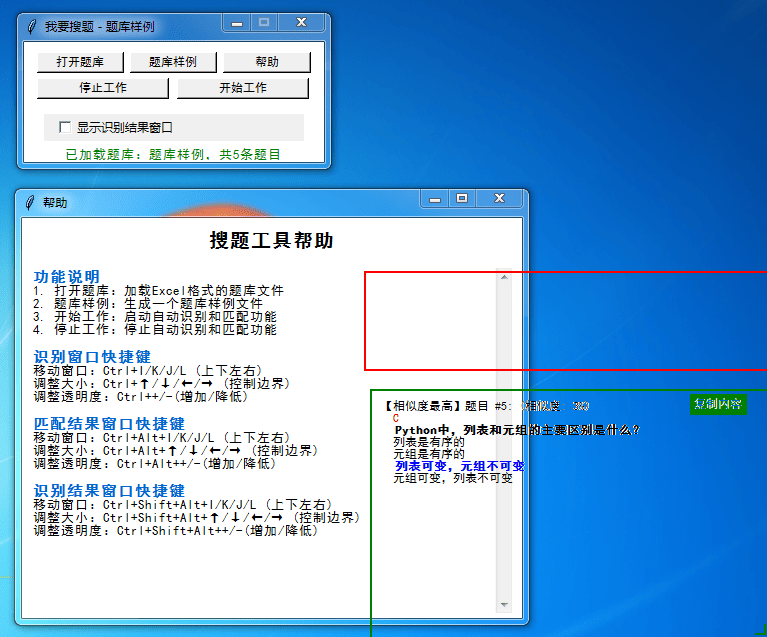
Task: Click the line 停止工作：停止自动识别和匹配功能
Action: 155,329
